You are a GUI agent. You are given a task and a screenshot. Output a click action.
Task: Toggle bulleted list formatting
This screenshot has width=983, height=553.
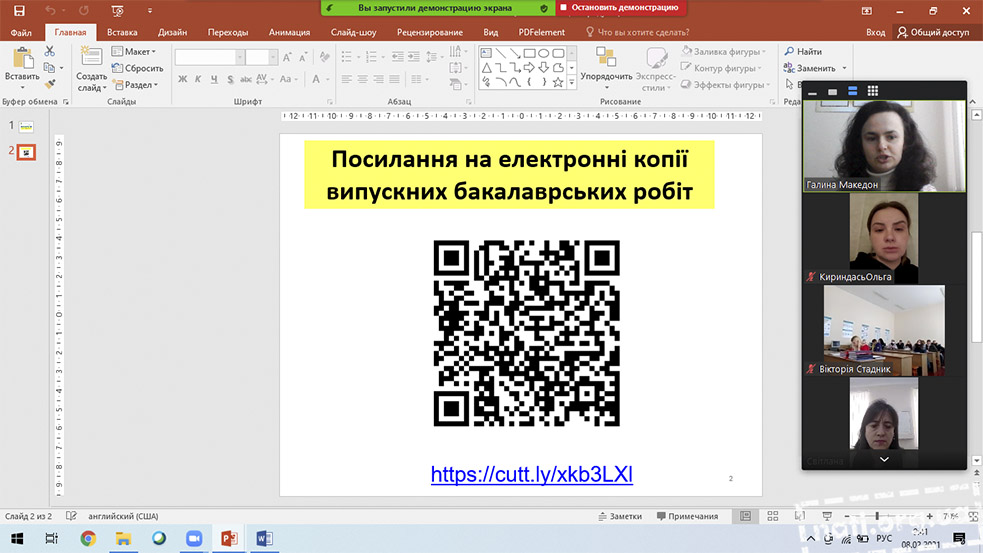click(x=347, y=58)
